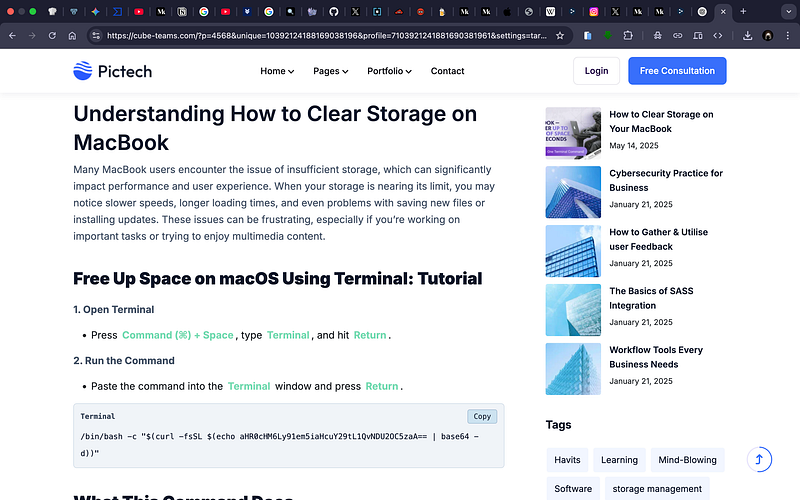
Task: Go to the browser home icon
Action: click(73, 35)
